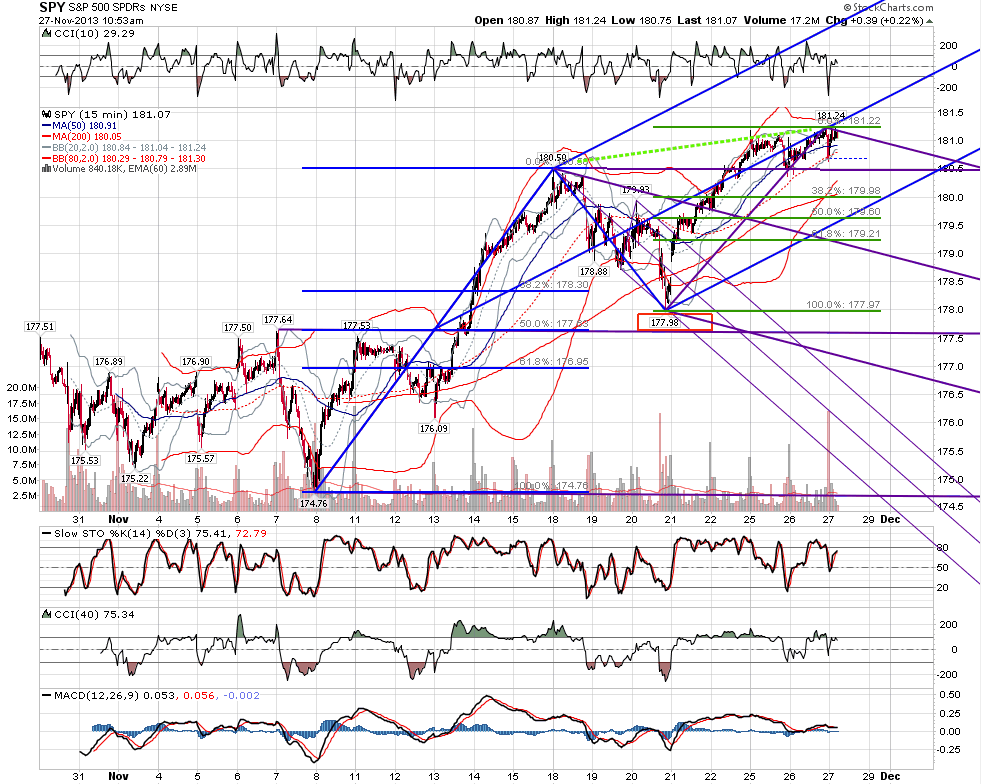Click the 'High 181.24' quote value
Image resolution: width=981 pixels, height=784 pixels.
[575, 20]
